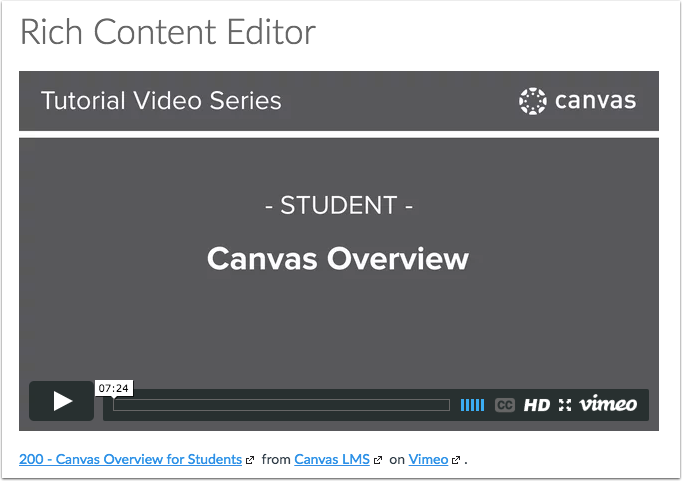Open the Canvas LMS link
Viewport: 682px width, 481px height.
coord(332,459)
